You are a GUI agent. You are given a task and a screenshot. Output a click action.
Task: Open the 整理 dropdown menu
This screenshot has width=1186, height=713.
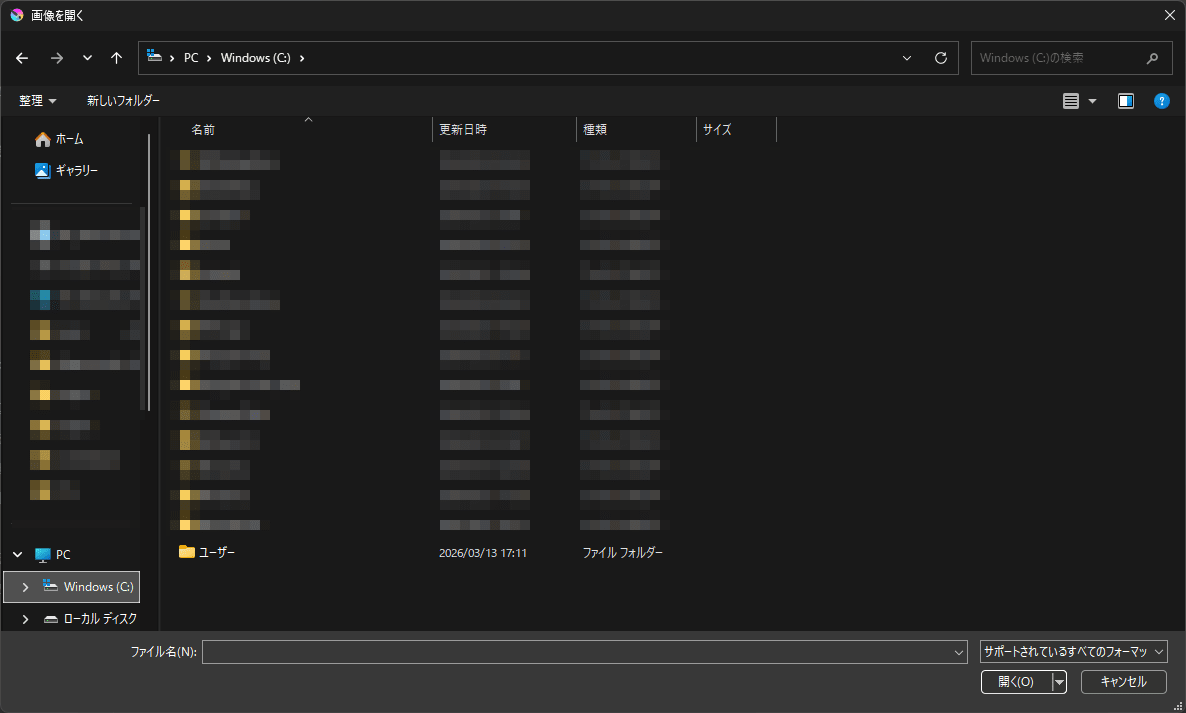pos(37,100)
